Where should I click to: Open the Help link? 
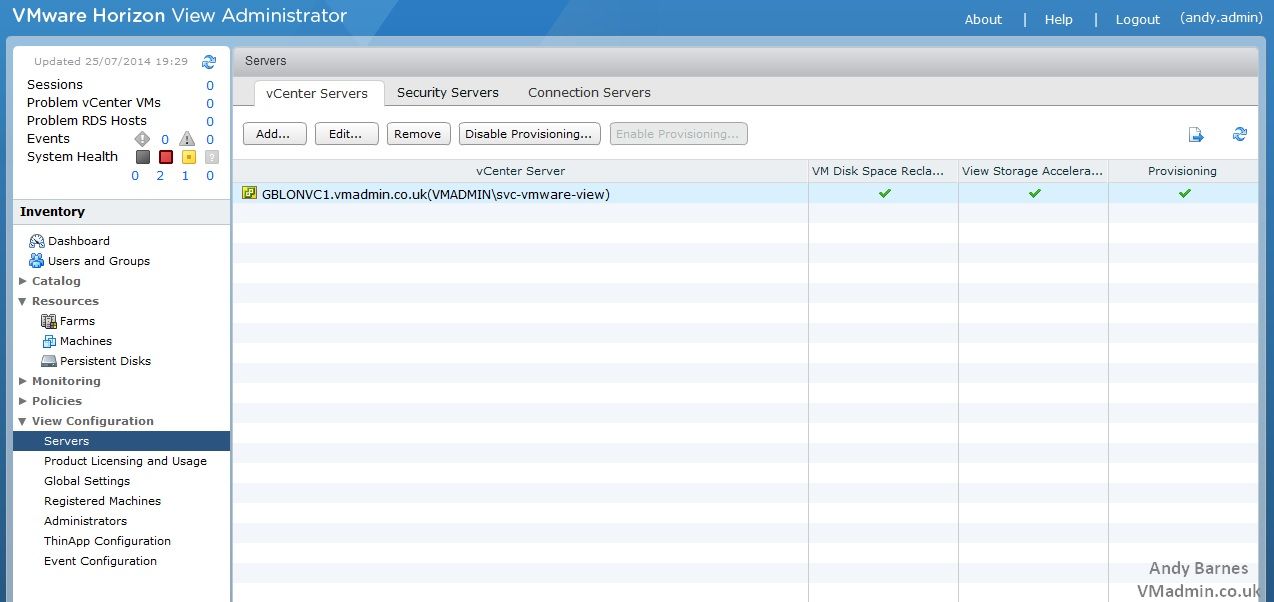click(1059, 20)
